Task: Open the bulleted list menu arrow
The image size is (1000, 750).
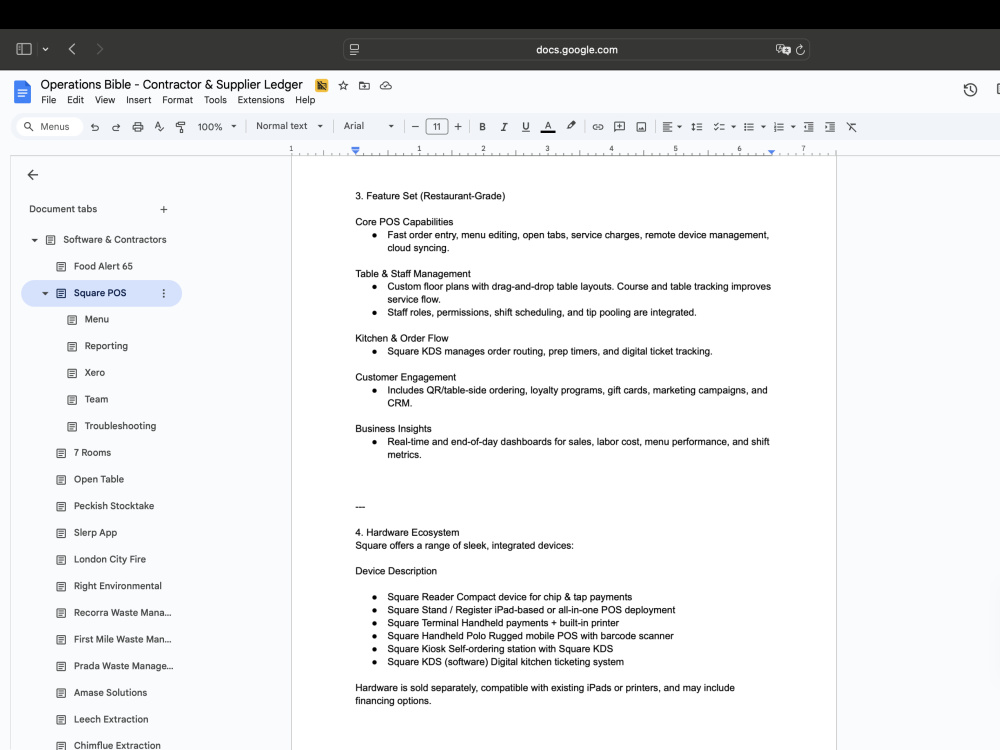Action: coord(763,127)
